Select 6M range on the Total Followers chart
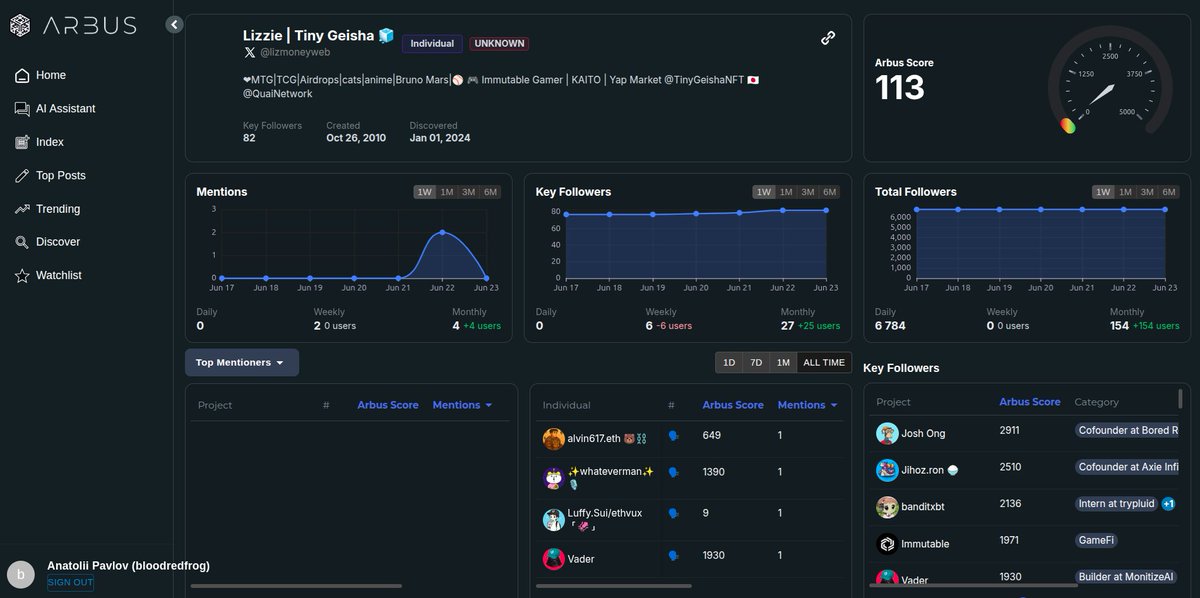 [x=1169, y=192]
